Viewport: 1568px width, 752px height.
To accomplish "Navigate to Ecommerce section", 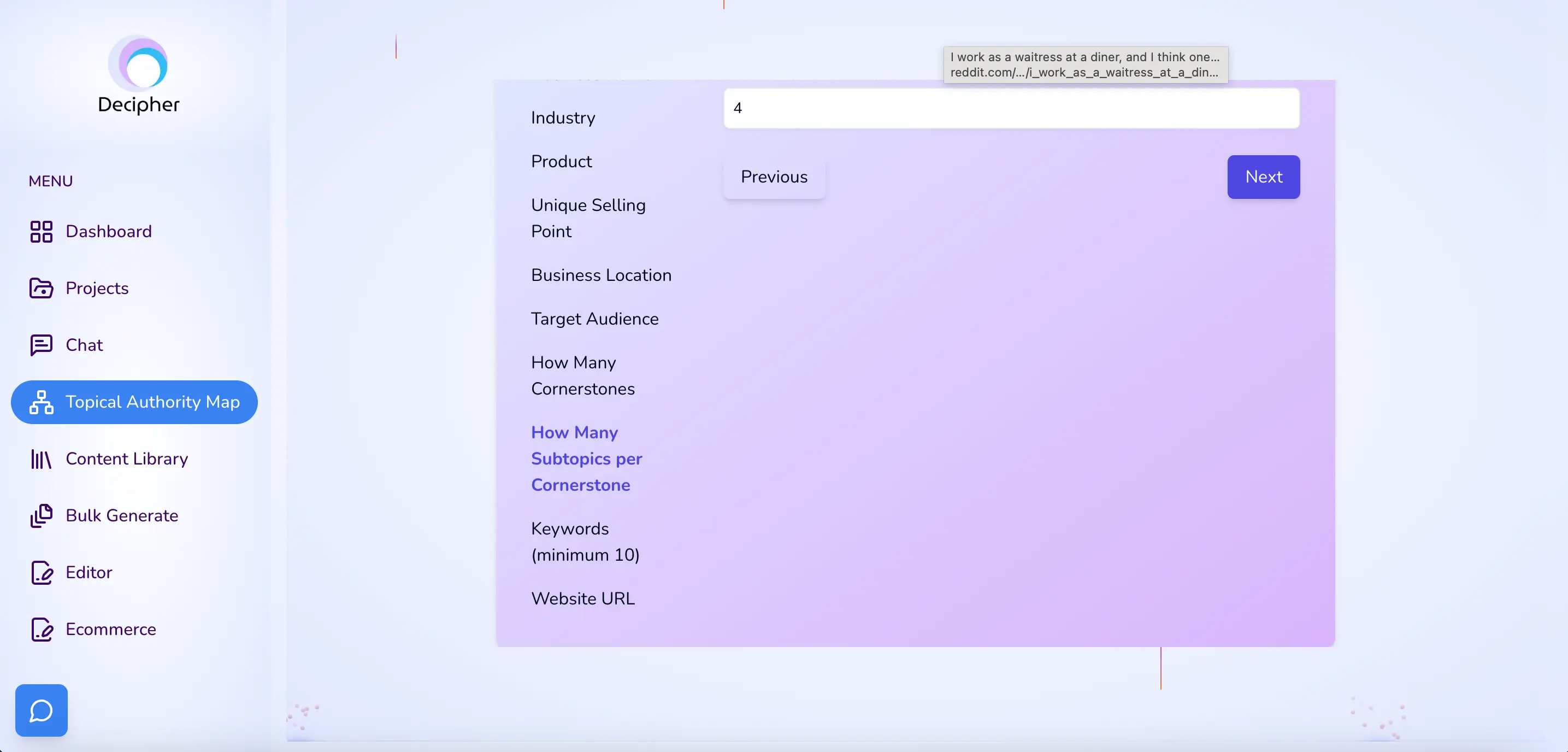I will coord(110,629).
